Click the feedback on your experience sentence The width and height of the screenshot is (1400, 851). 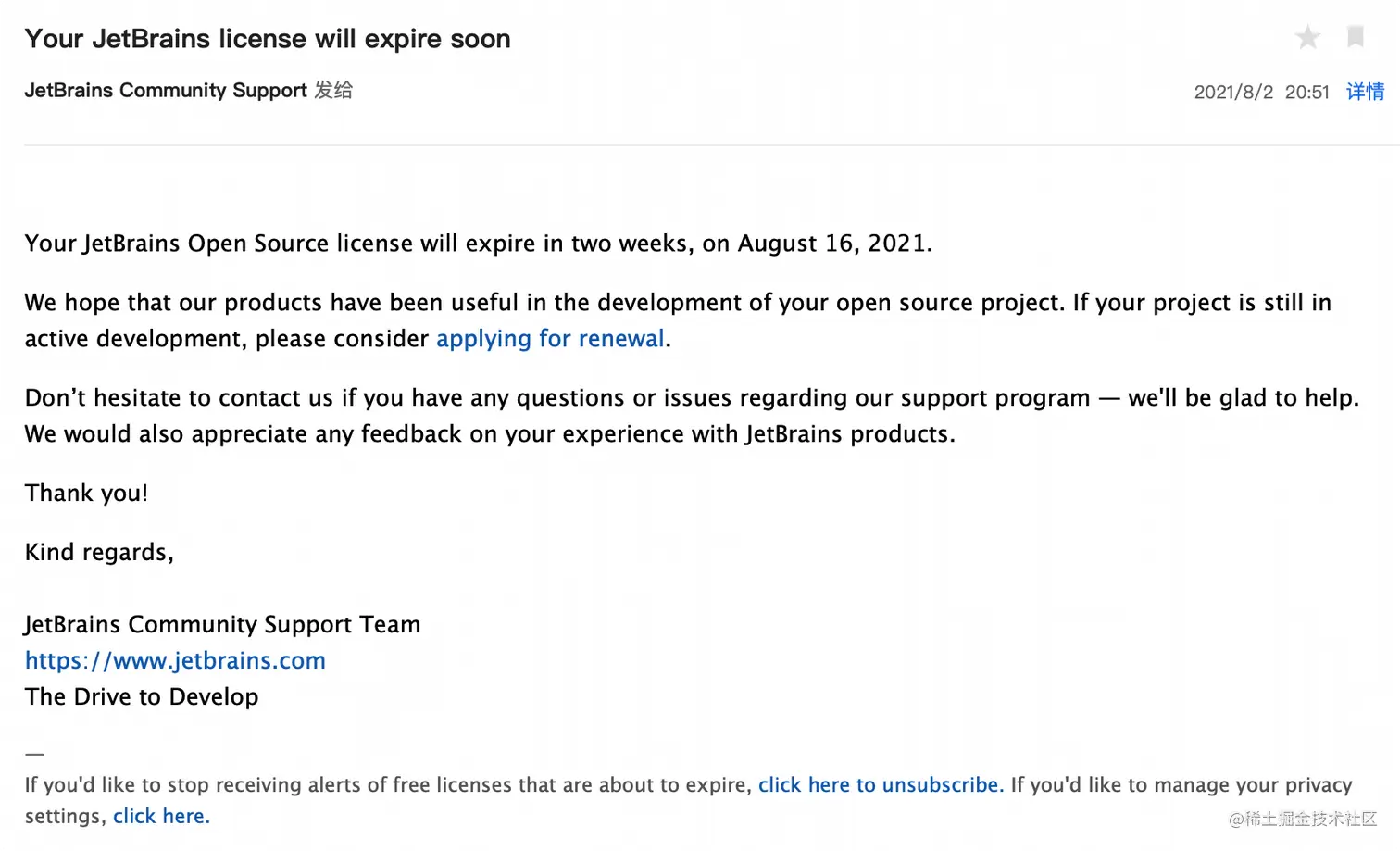[489, 434]
